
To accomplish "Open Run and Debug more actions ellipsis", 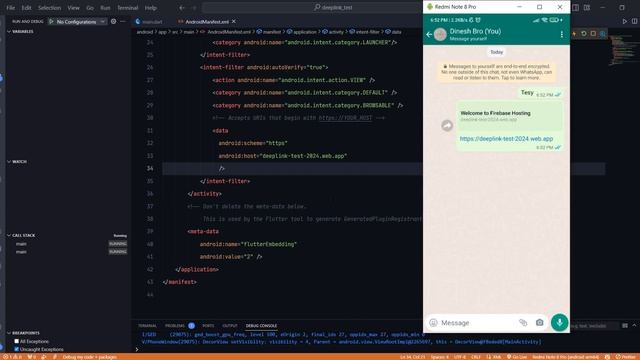I will [123, 22].
